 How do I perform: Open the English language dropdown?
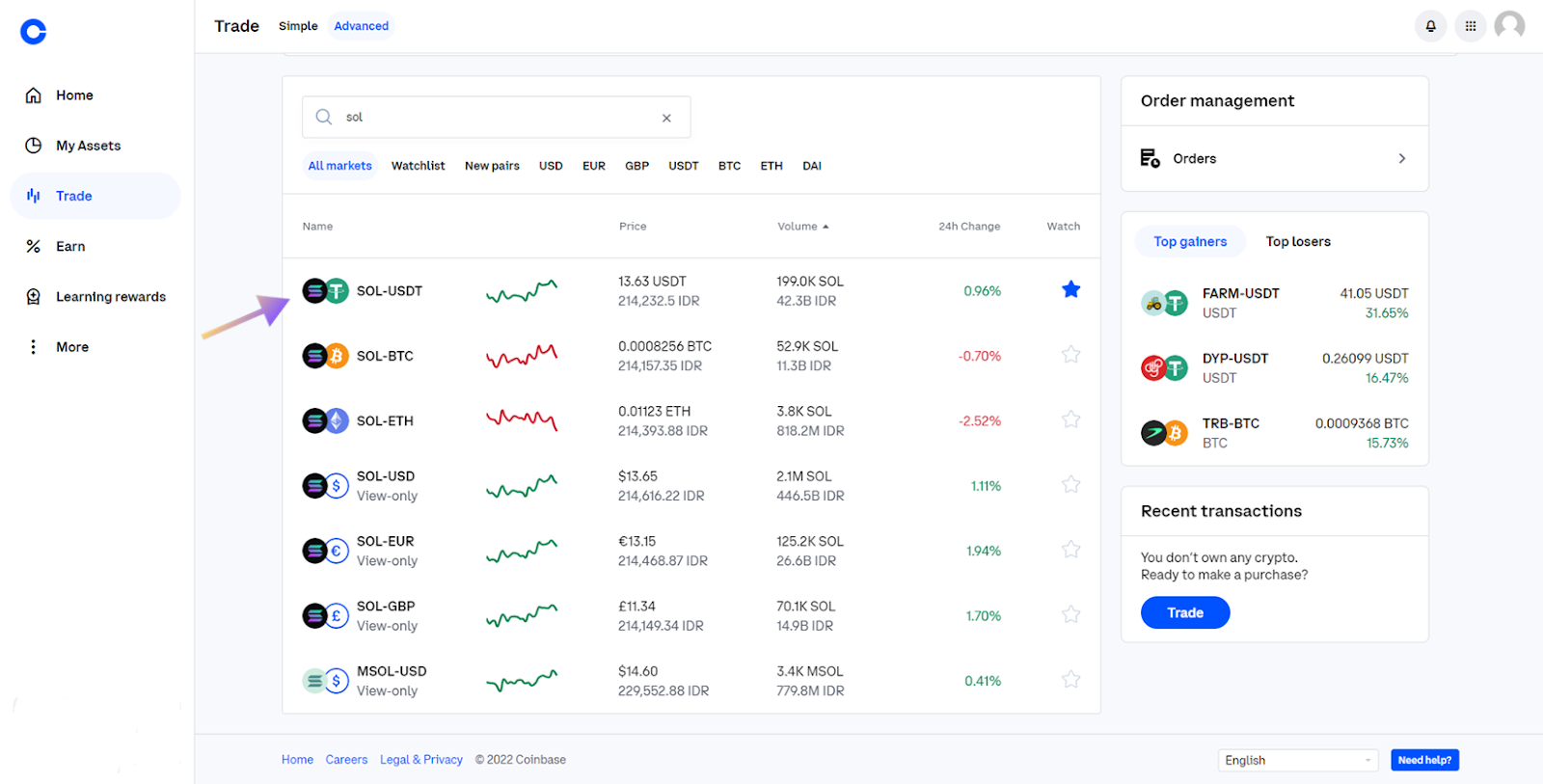(x=1298, y=760)
